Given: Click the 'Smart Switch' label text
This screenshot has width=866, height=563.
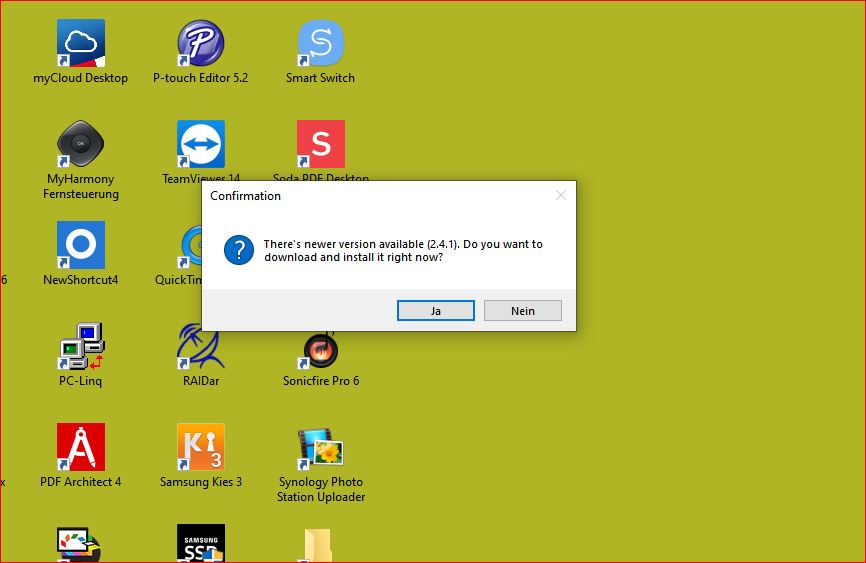Looking at the screenshot, I should [320, 78].
